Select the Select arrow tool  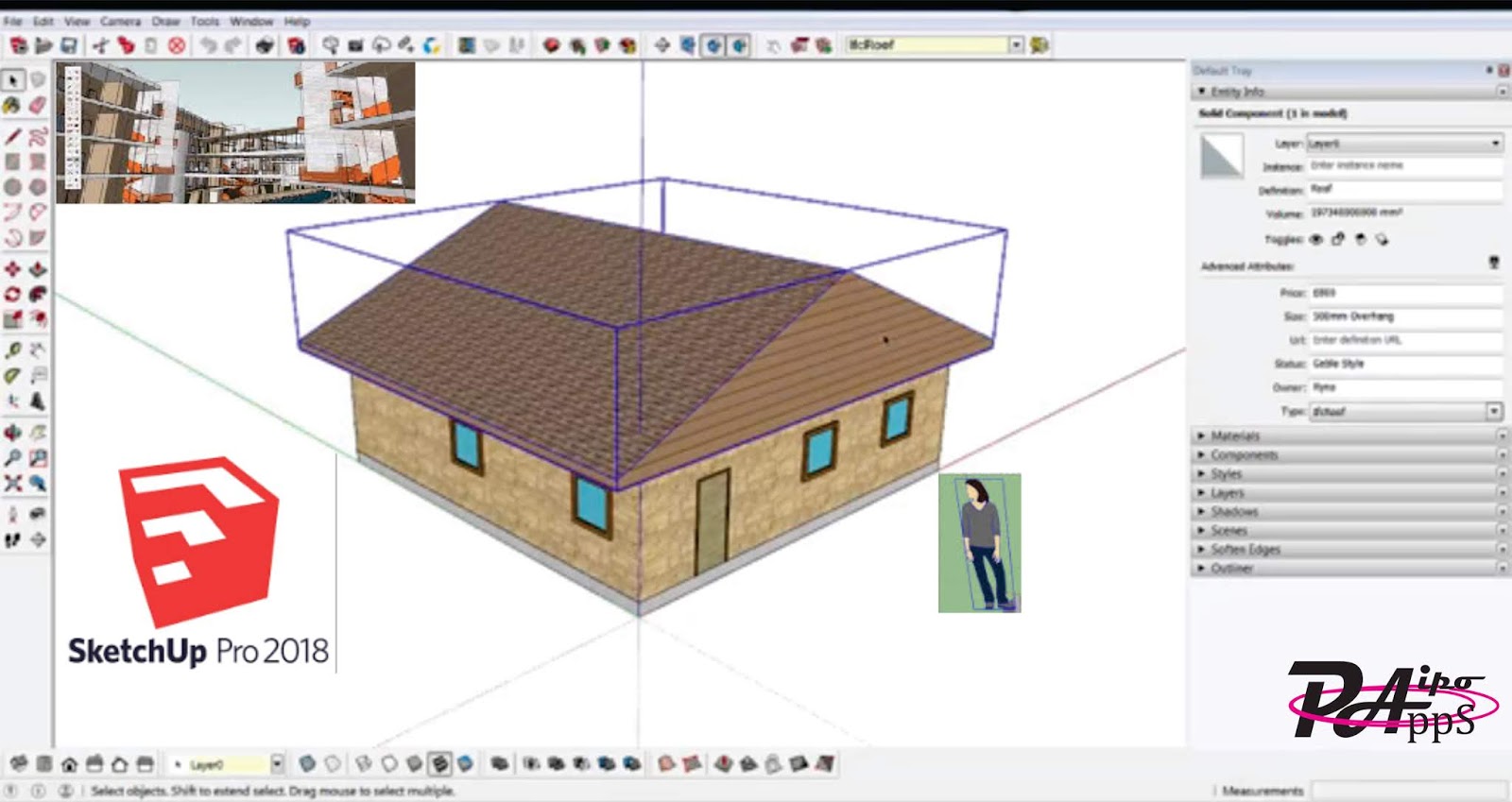[x=13, y=80]
